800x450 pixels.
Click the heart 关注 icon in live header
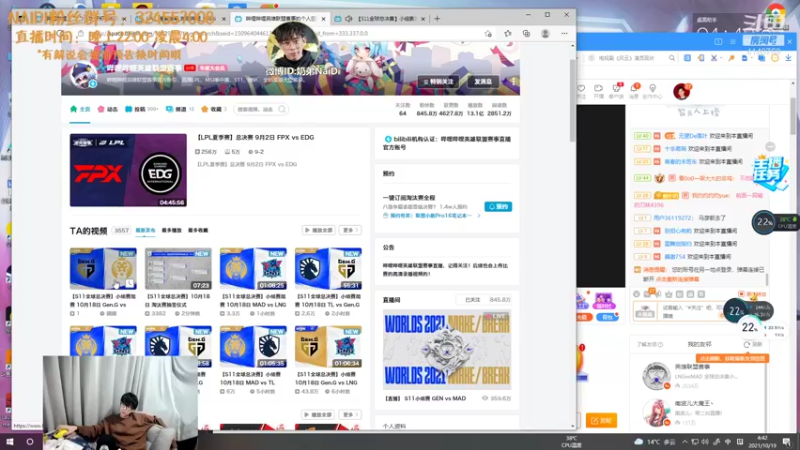(581, 90)
